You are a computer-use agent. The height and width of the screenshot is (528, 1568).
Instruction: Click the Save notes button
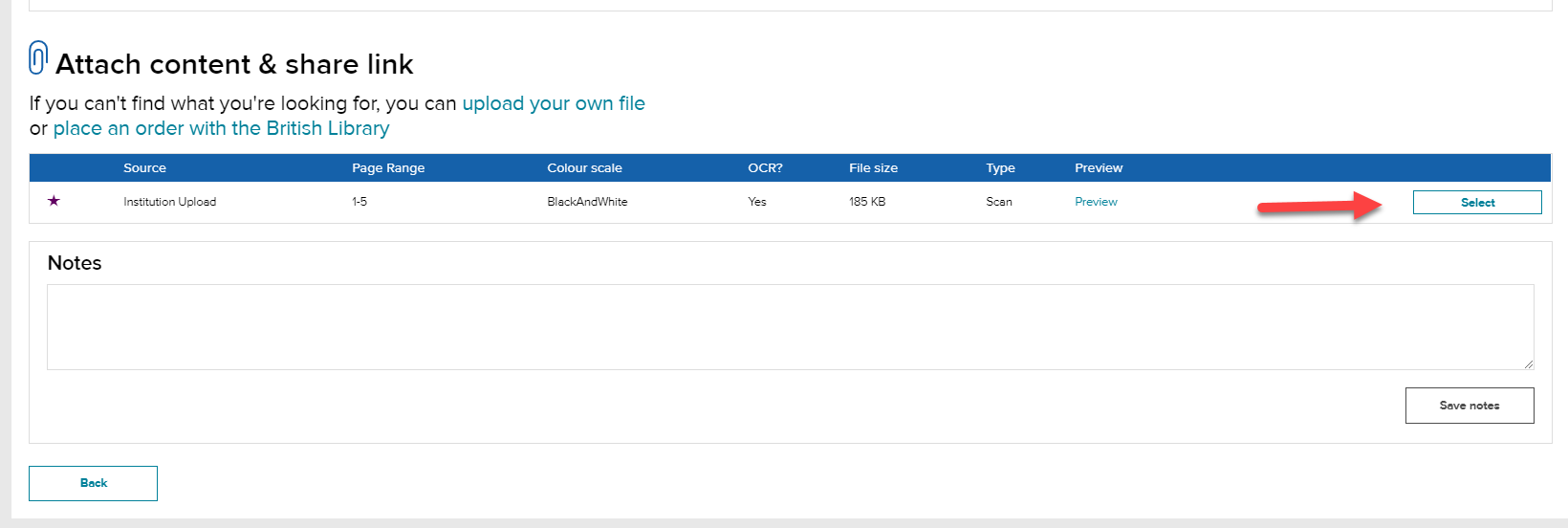1470,406
